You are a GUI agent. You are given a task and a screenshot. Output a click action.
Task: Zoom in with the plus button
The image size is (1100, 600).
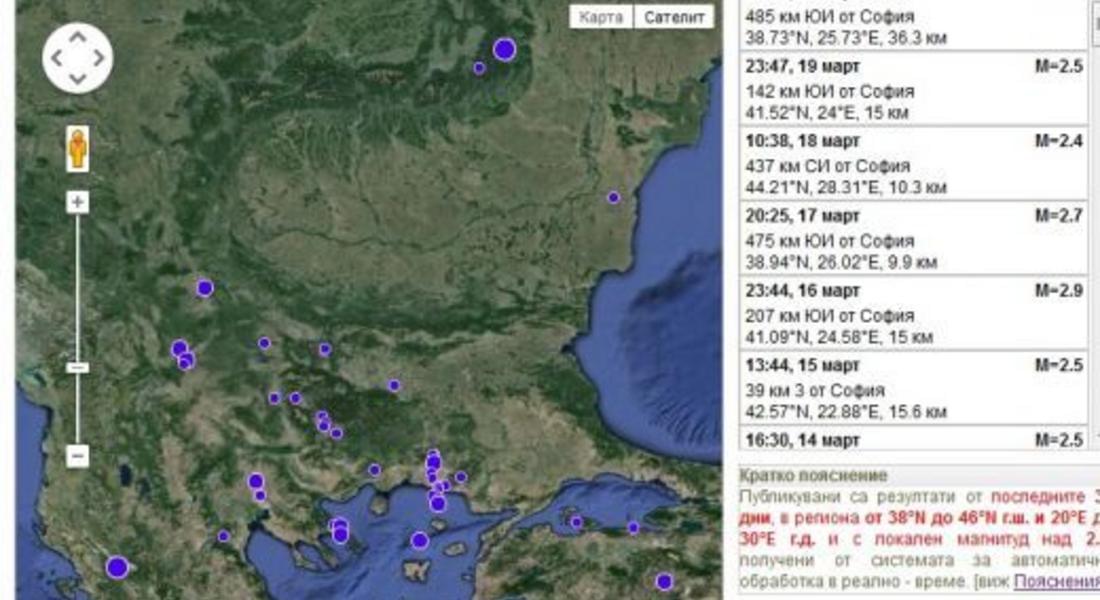pyautogui.click(x=77, y=202)
